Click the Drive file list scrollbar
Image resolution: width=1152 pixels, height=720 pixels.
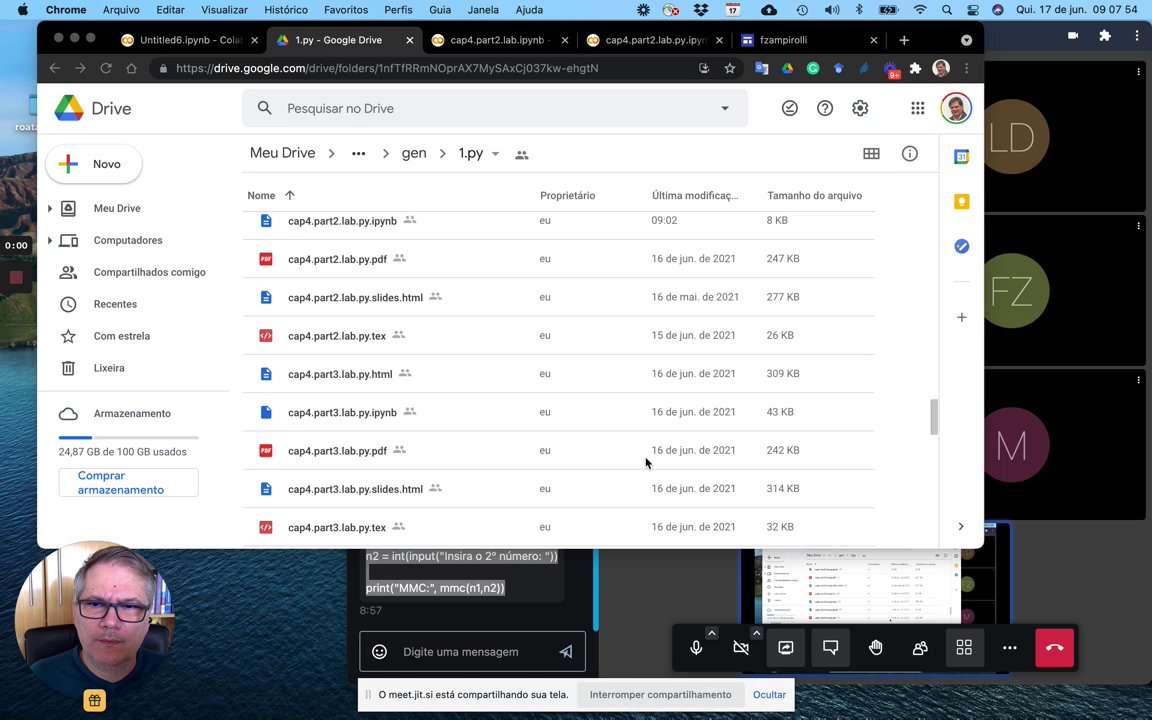pyautogui.click(x=934, y=417)
